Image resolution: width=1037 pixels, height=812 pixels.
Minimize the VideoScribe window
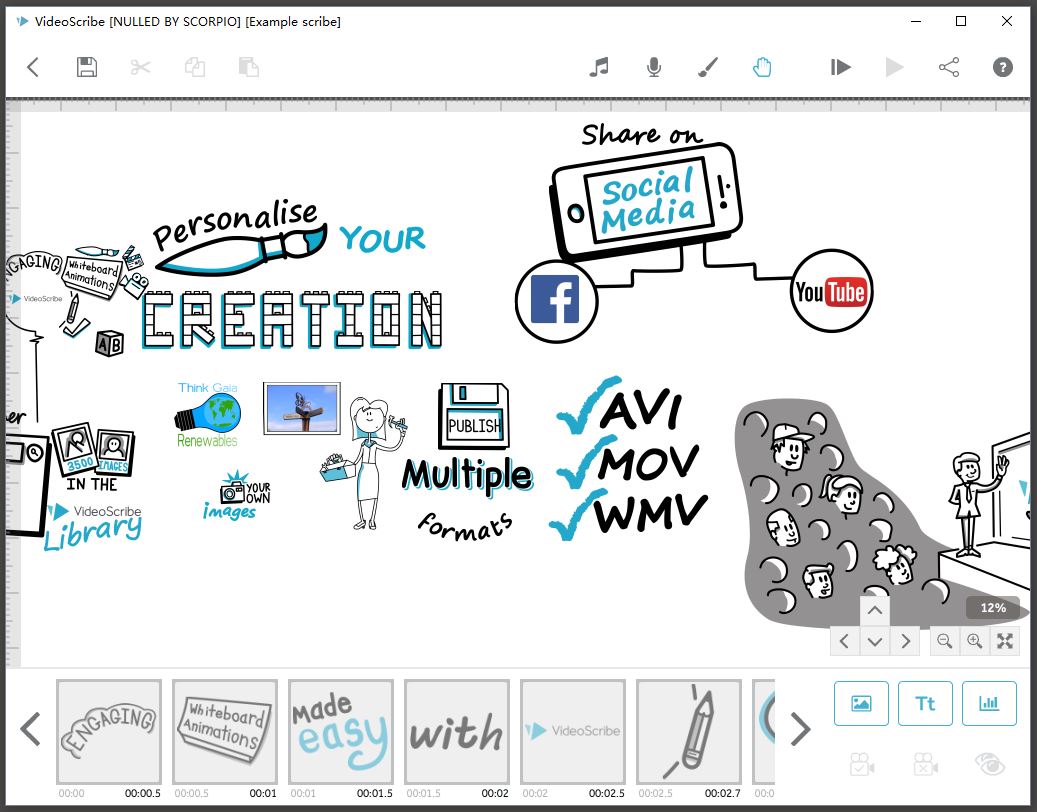click(x=916, y=21)
